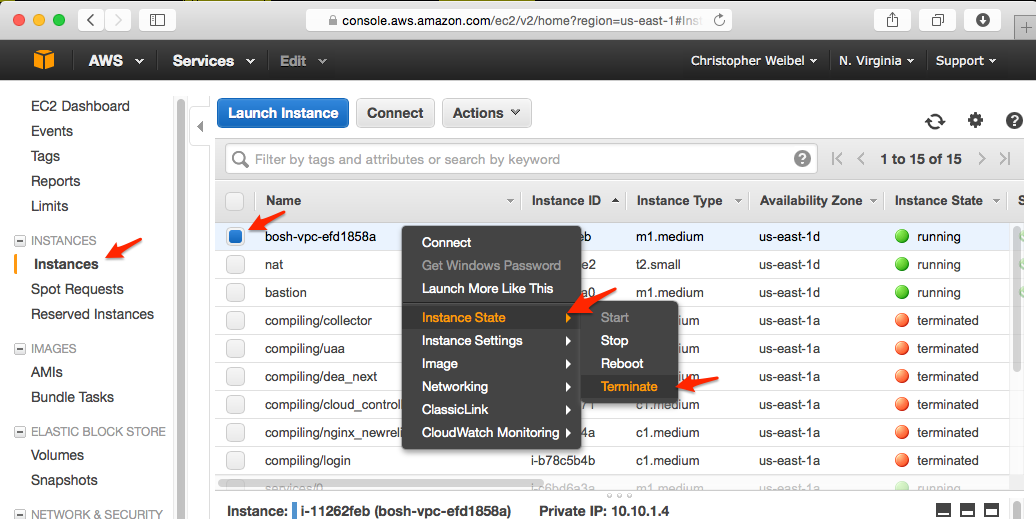The width and height of the screenshot is (1036, 519).
Task: Click the AWS cube logo icon
Action: (x=44, y=60)
